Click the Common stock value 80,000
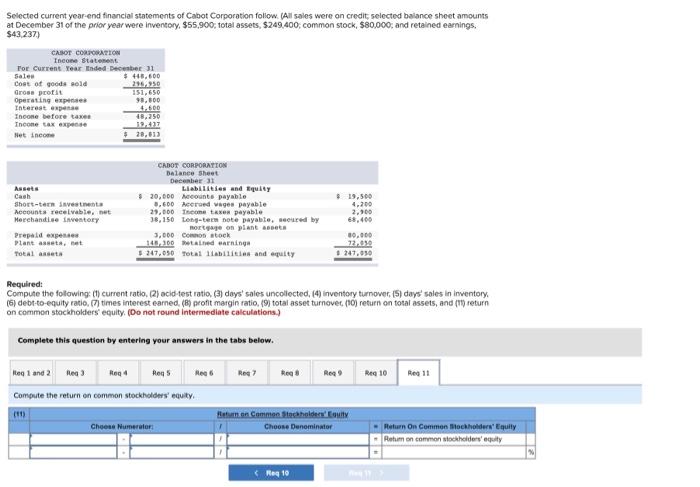 pos(360,235)
